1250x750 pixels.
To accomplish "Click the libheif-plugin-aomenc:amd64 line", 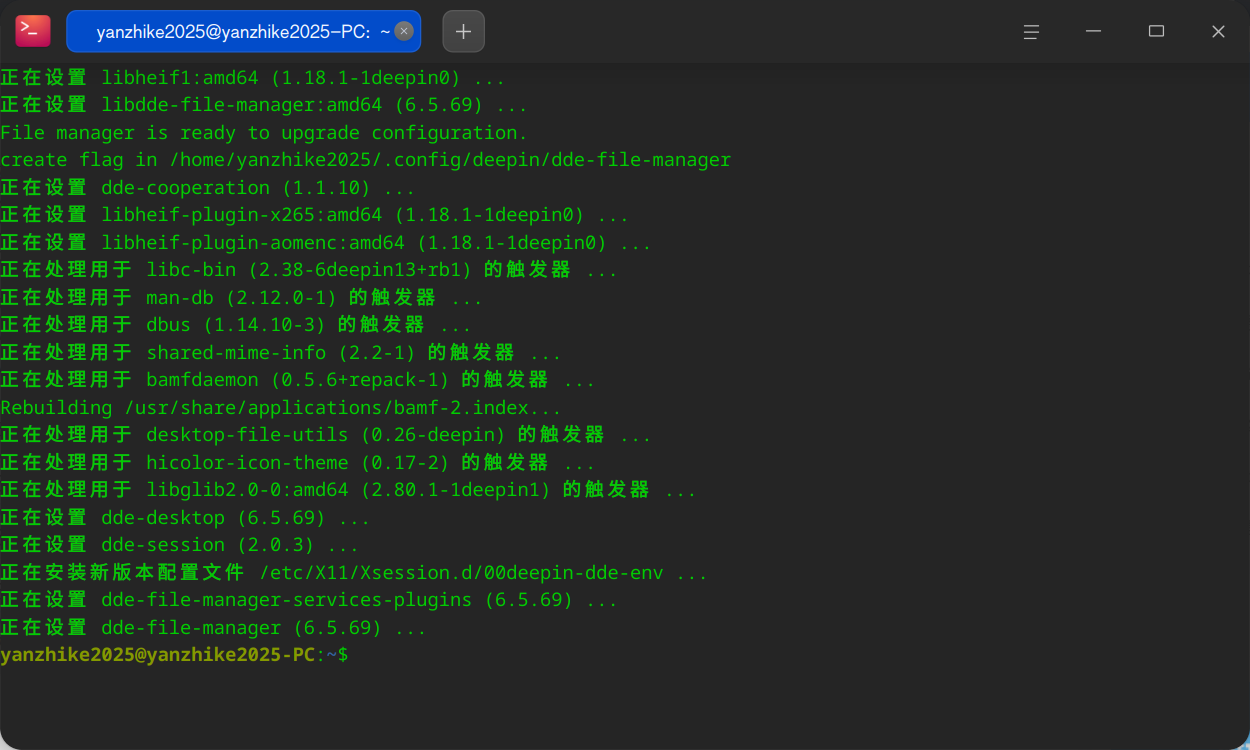I will 326,243.
